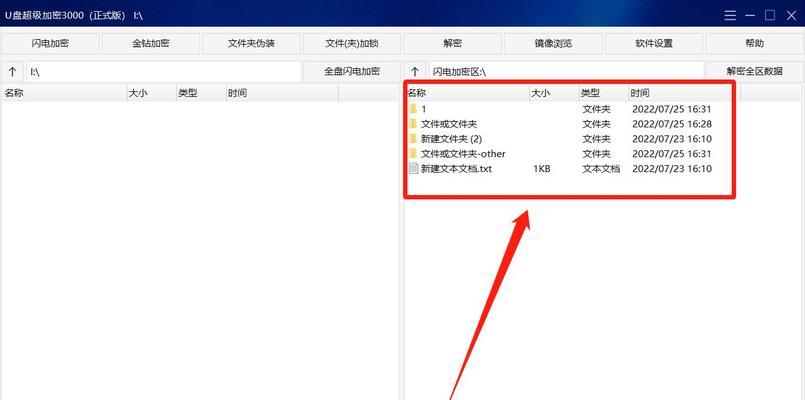805x400 pixels.
Task: Open 镜像浏览 view
Action: (x=553, y=44)
